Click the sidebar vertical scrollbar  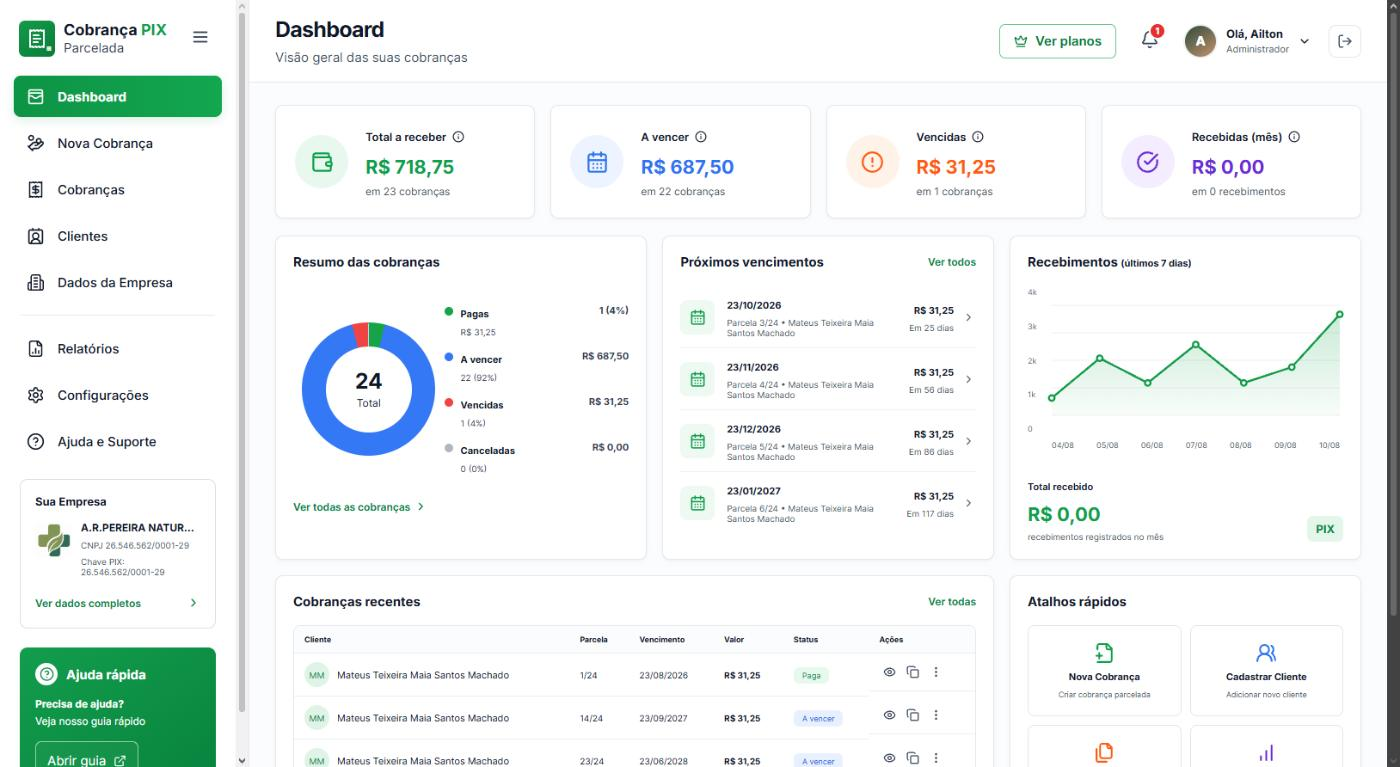(x=241, y=360)
